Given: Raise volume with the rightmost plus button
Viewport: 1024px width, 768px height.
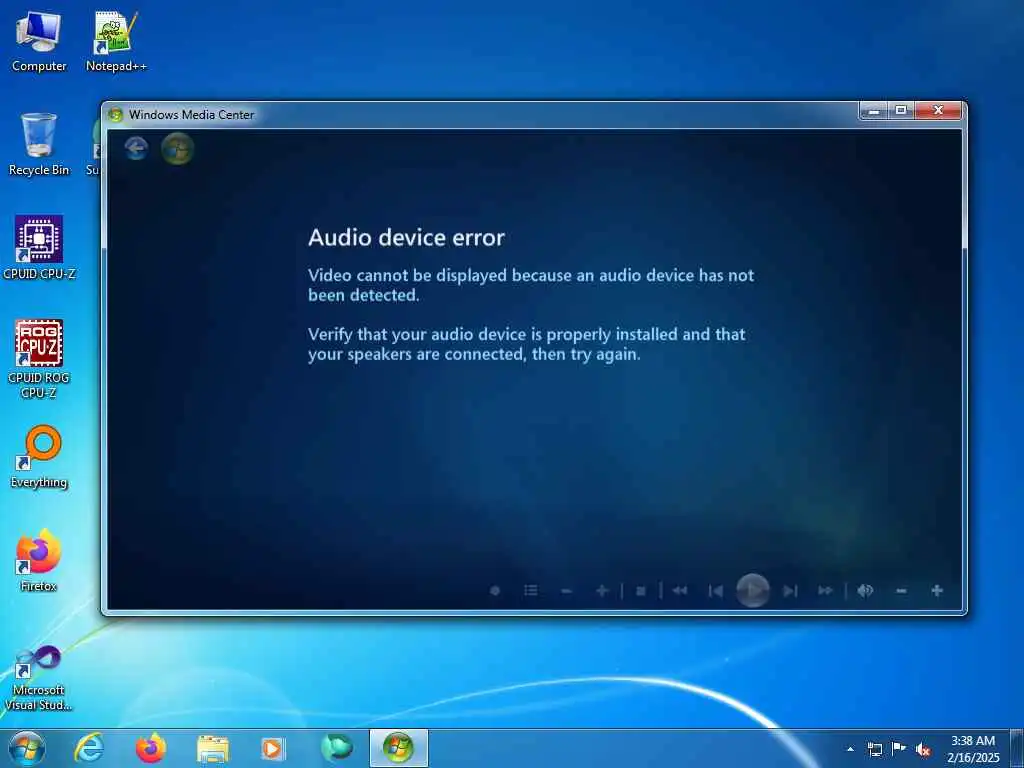Looking at the screenshot, I should click(936, 590).
